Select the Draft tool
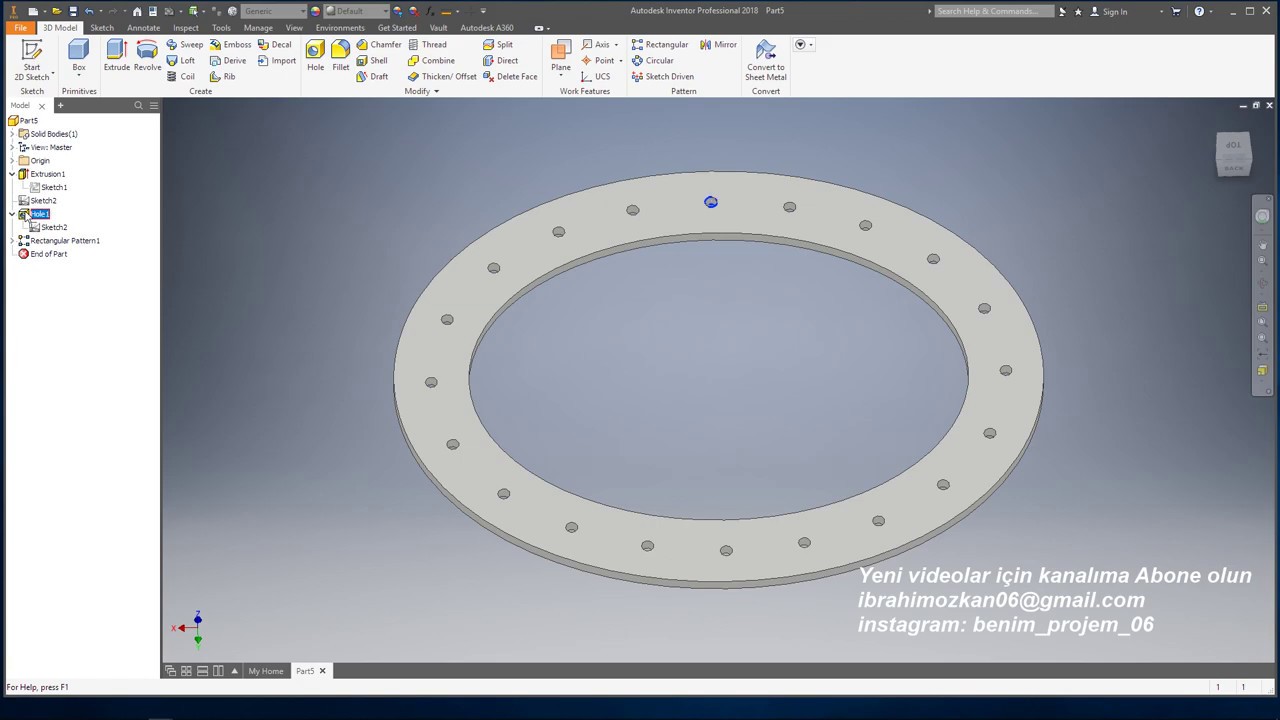 pyautogui.click(x=372, y=77)
